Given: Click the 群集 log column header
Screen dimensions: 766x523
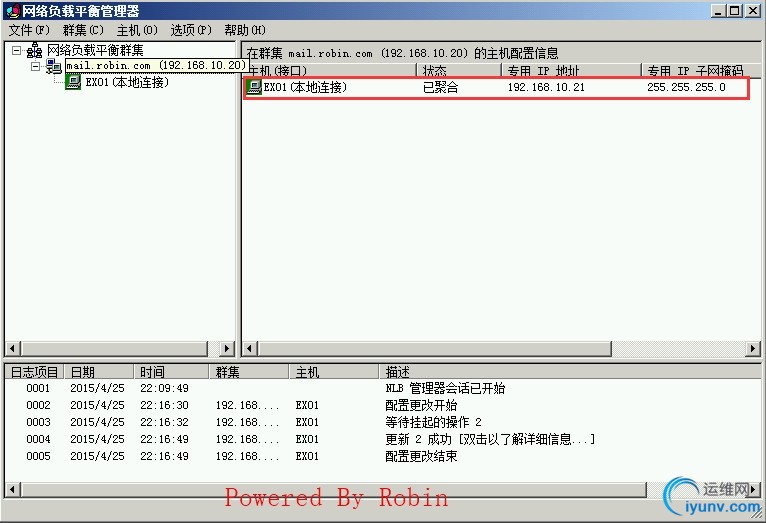Looking at the screenshot, I should click(x=249, y=372).
